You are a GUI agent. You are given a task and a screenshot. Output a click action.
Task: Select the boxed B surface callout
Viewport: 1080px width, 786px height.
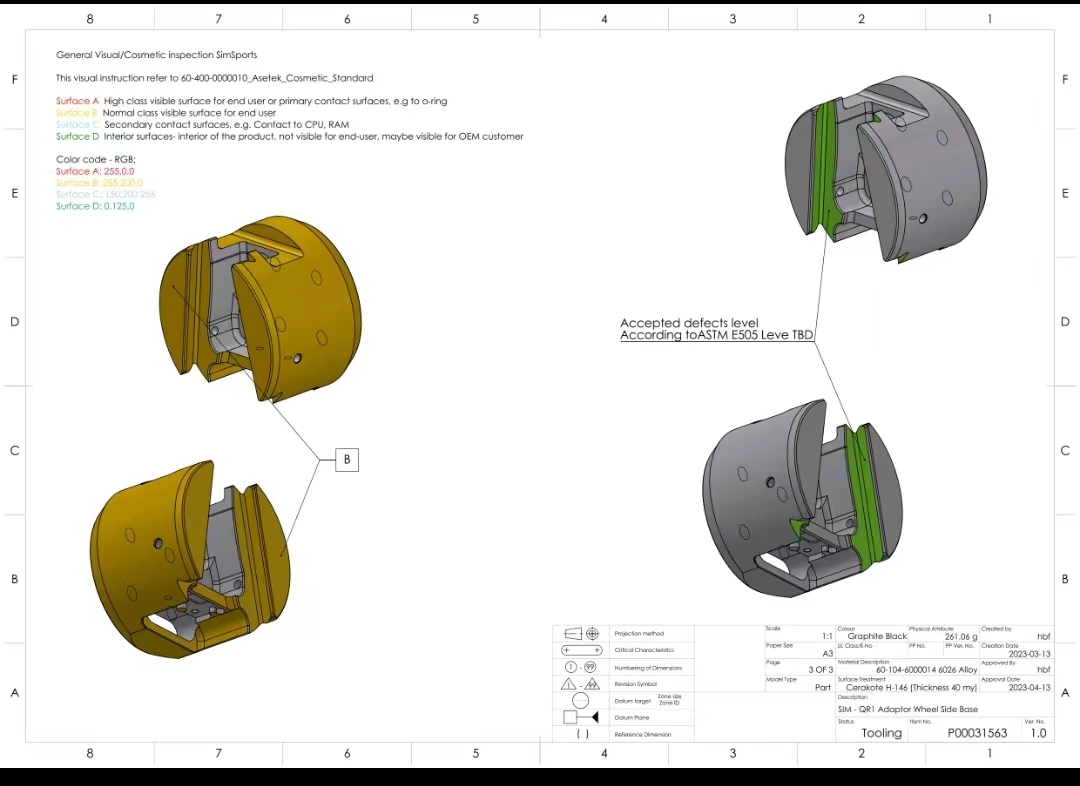point(347,459)
